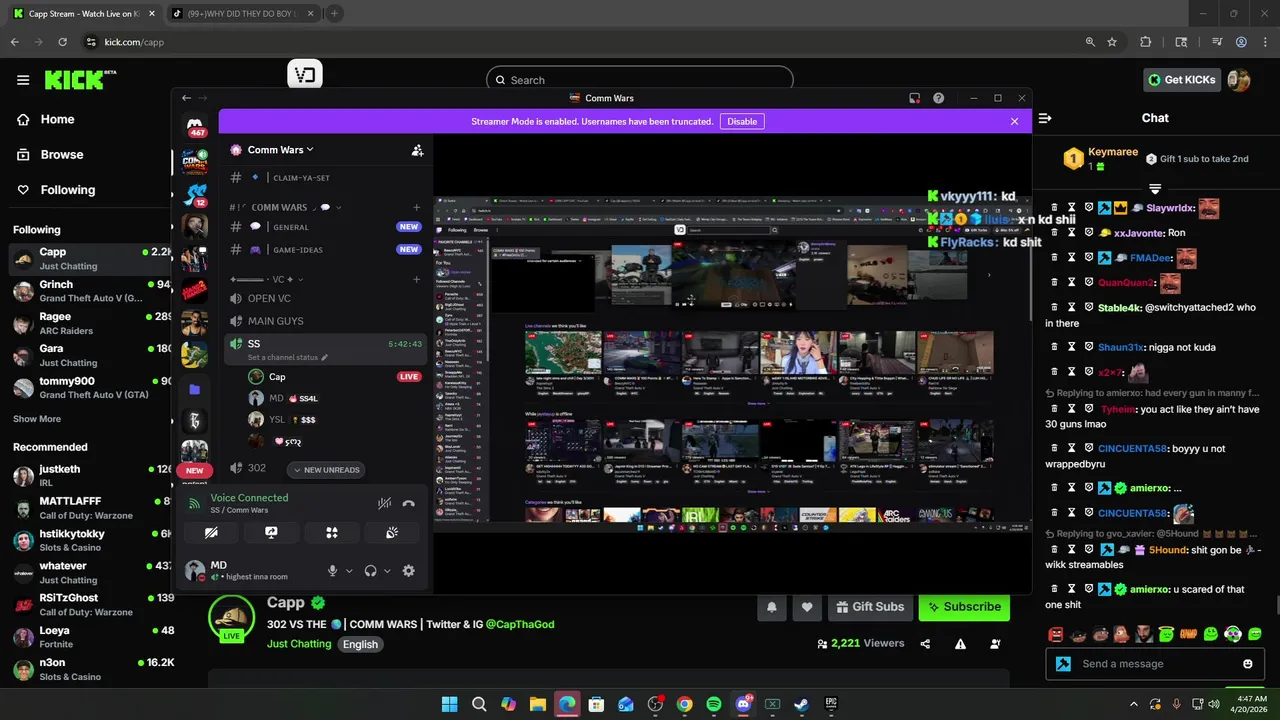The height and width of the screenshot is (720, 1280).
Task: Open the Kick profile avatar menu
Action: coord(1239,80)
